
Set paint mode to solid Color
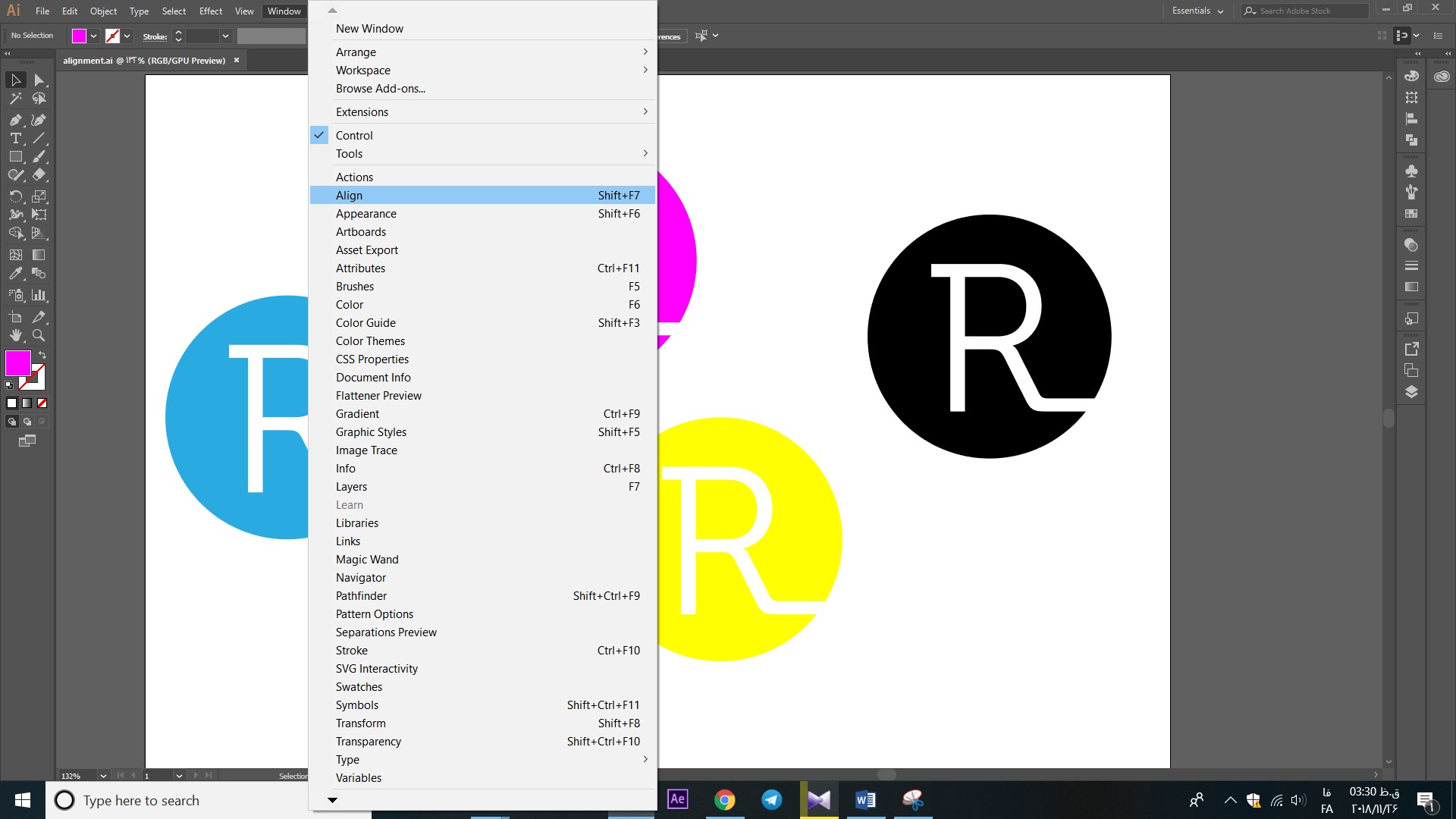[11, 403]
